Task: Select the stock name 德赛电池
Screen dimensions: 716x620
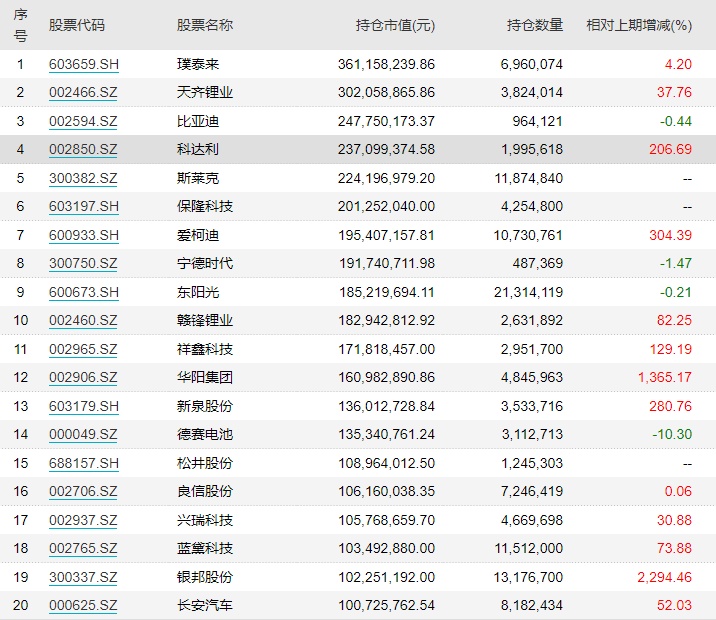Action: tap(205, 434)
